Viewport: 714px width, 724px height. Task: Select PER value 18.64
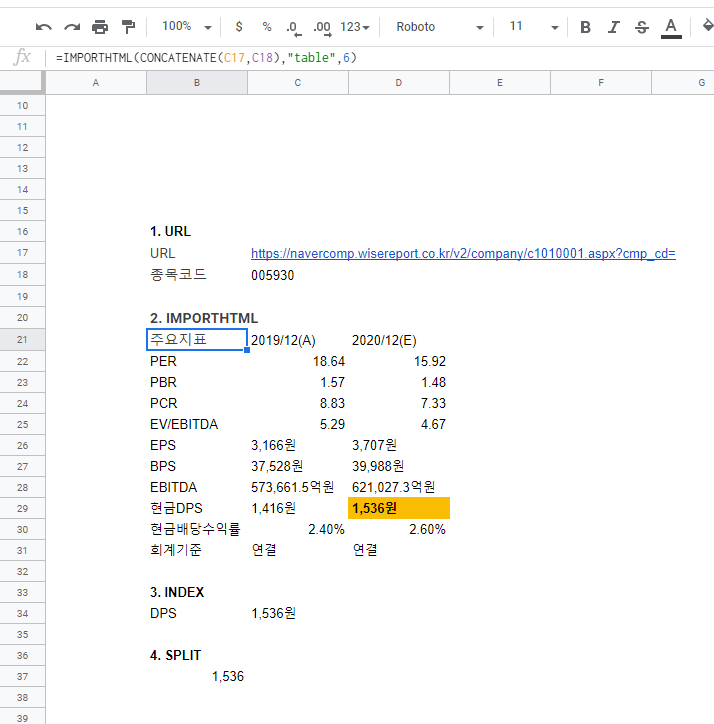pyautogui.click(x=298, y=361)
